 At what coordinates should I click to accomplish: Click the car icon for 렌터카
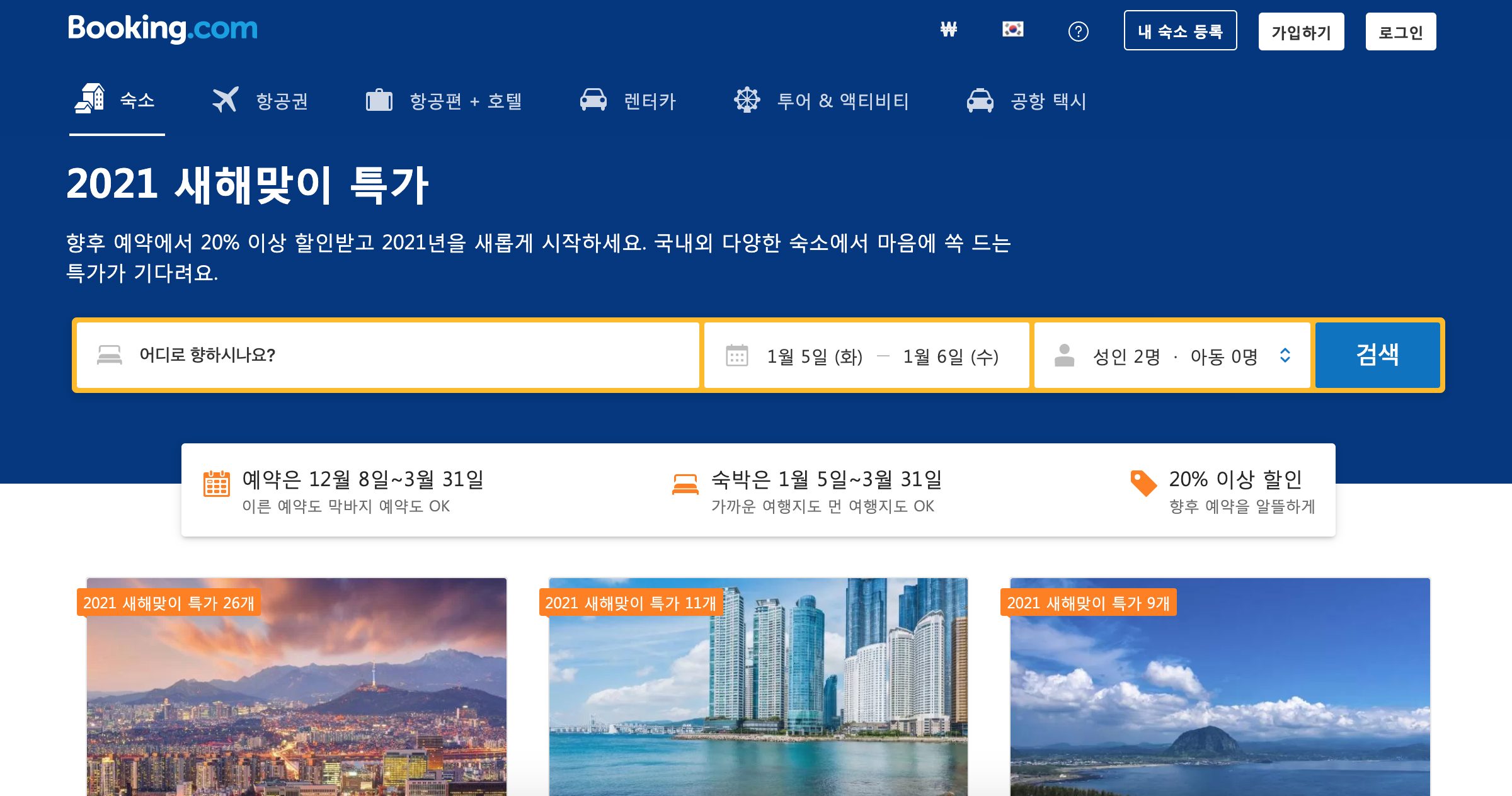point(593,100)
